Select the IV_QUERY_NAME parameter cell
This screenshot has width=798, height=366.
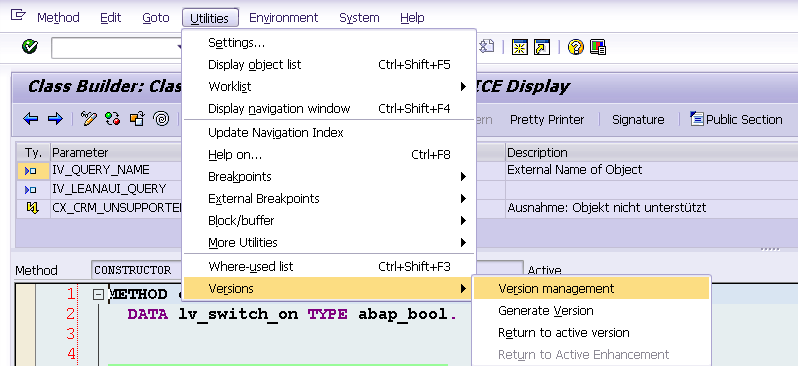[117, 171]
